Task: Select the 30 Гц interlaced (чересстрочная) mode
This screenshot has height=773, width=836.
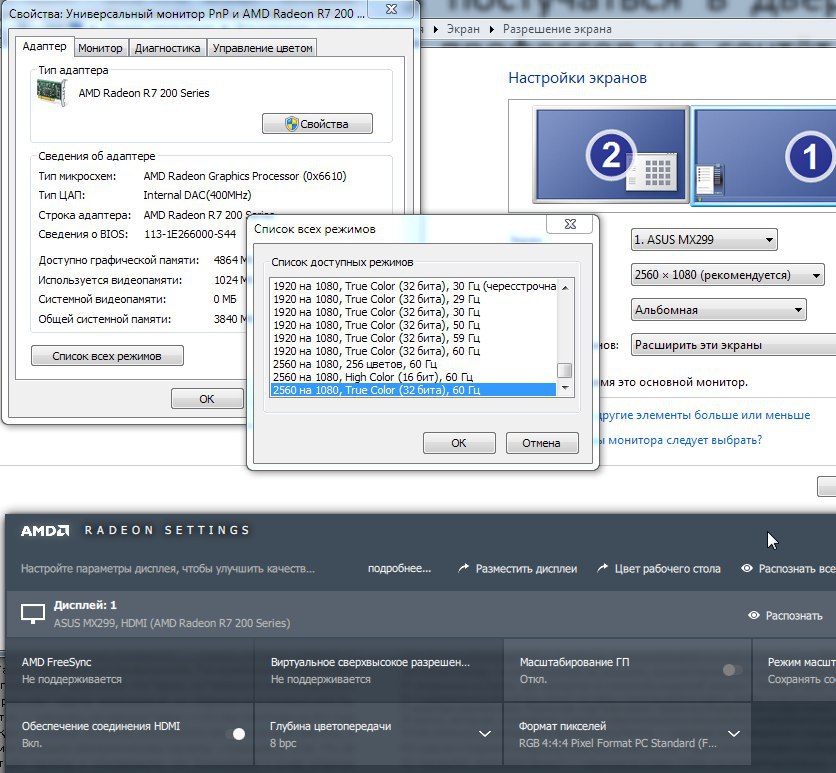Action: 413,286
